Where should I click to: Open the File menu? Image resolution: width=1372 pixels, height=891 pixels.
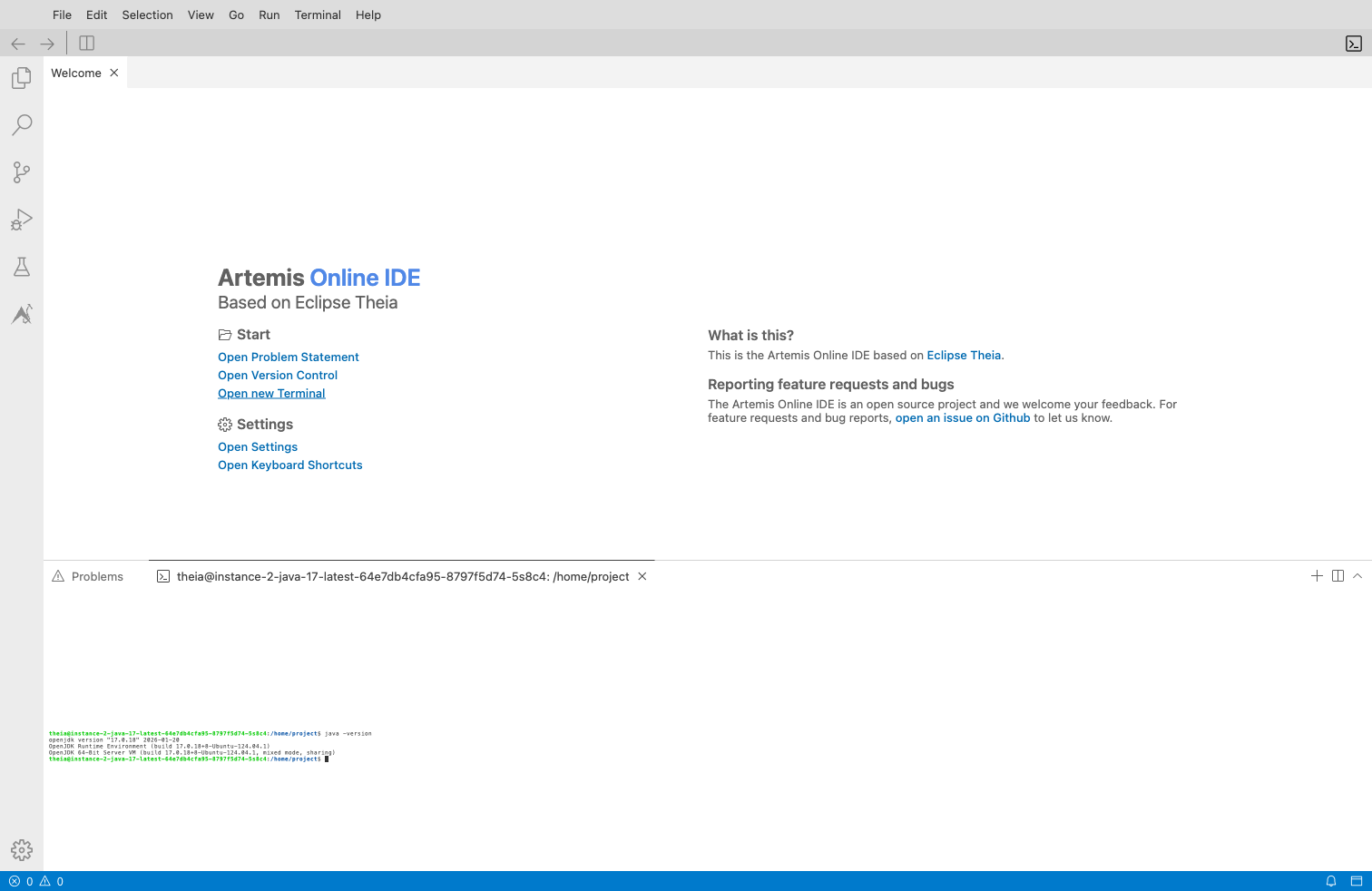pos(62,15)
